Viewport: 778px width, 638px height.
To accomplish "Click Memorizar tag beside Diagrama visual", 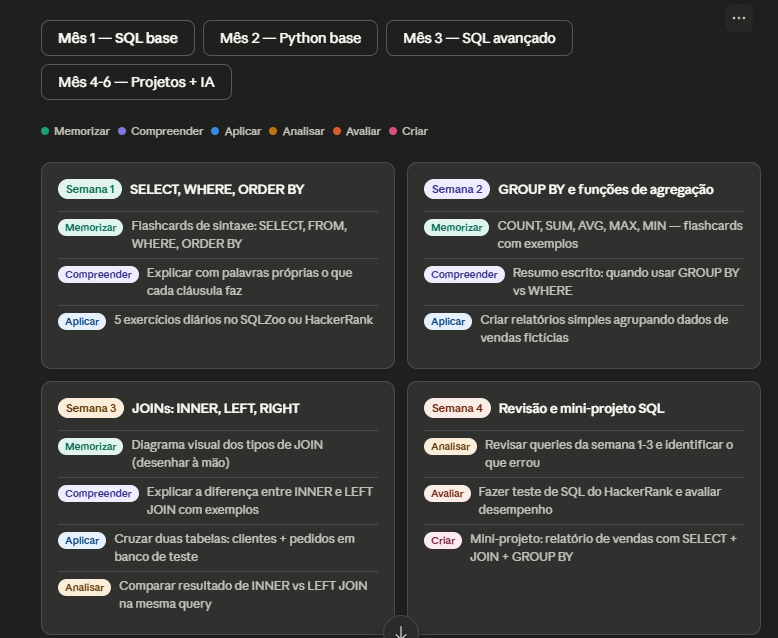I will (x=90, y=447).
